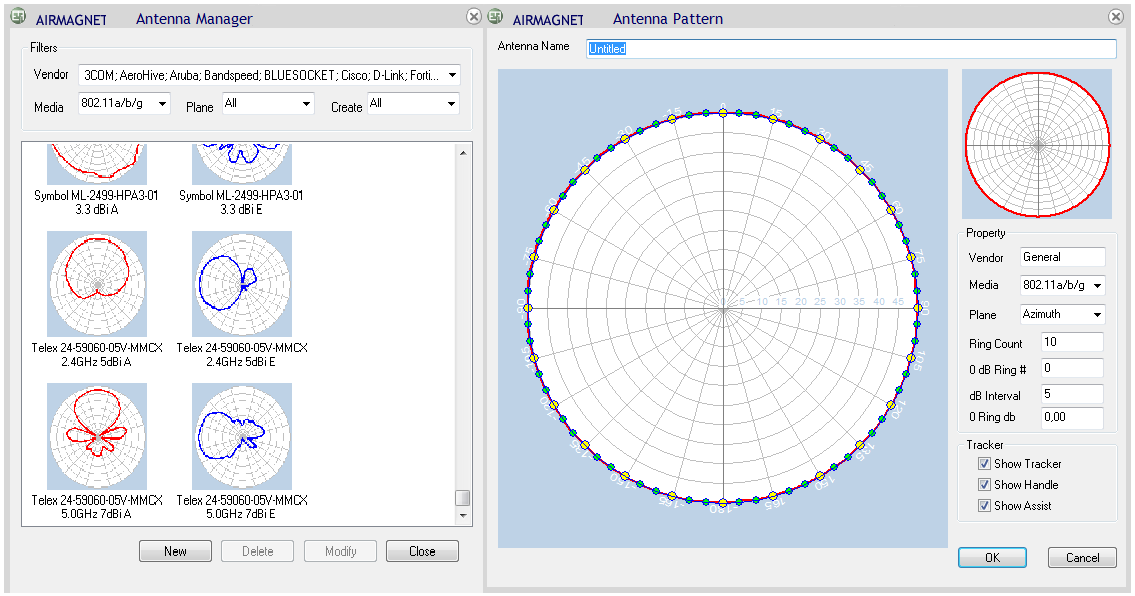Viewport: 1135px width, 596px height.
Task: Open the Media filter dropdown in Antenna Manager
Action: [x=124, y=104]
